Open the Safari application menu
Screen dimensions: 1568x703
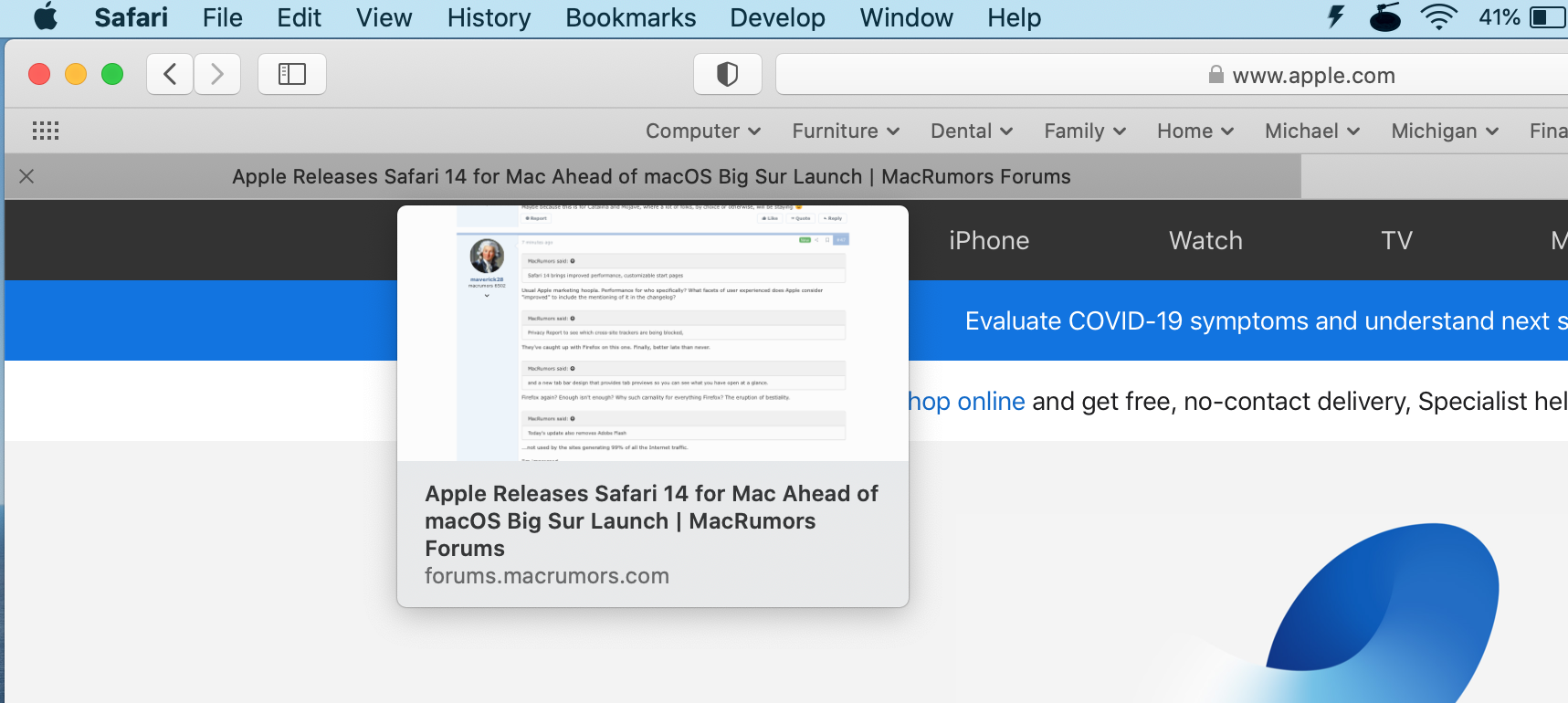[132, 17]
